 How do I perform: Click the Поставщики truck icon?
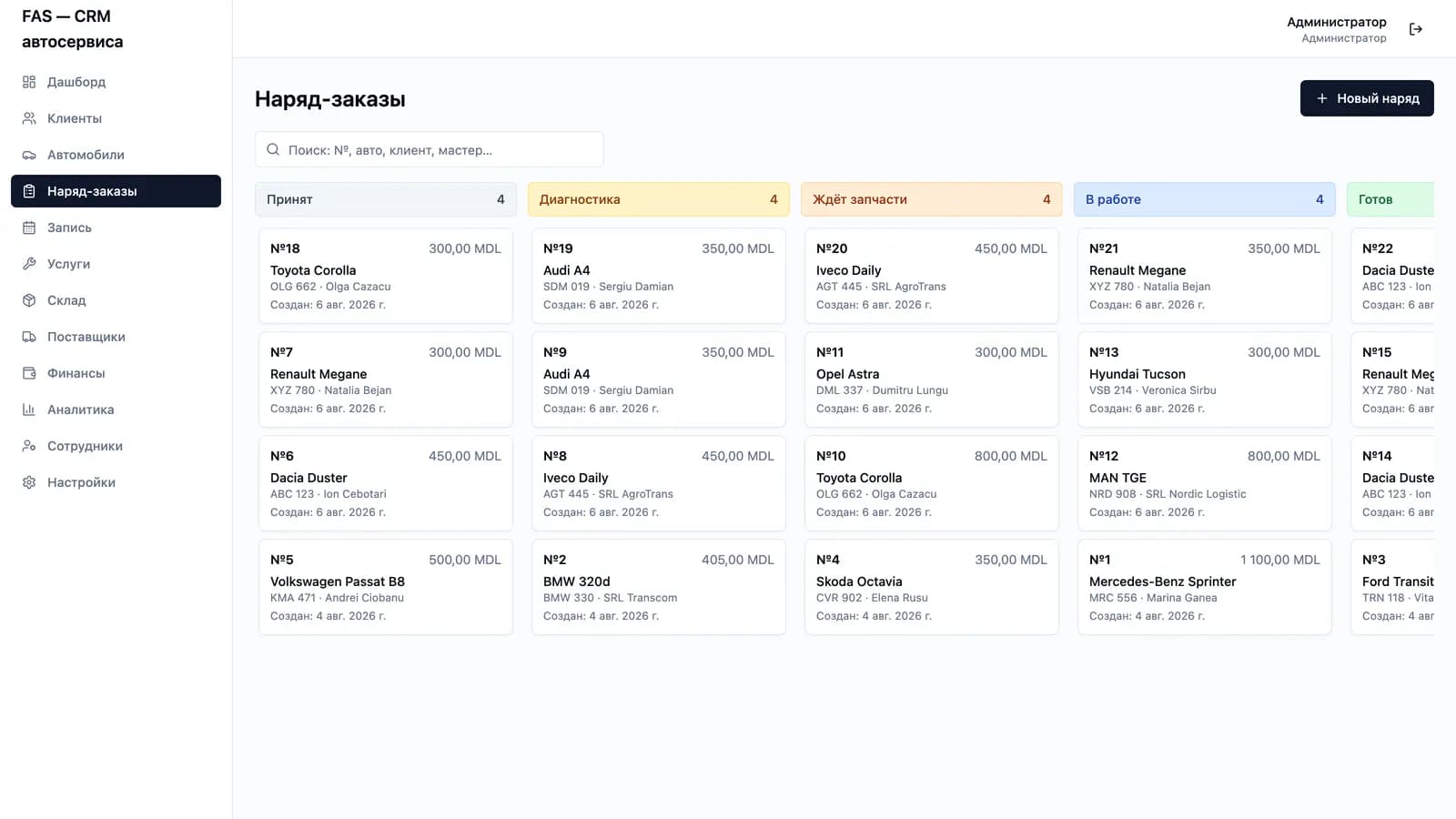click(29, 337)
